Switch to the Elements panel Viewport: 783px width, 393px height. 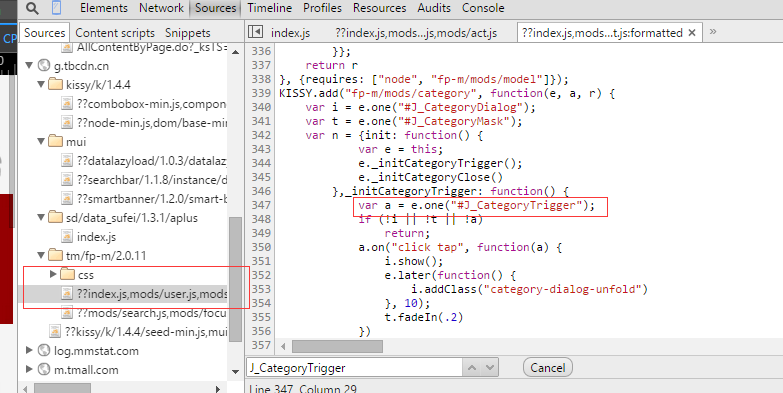pos(104,8)
